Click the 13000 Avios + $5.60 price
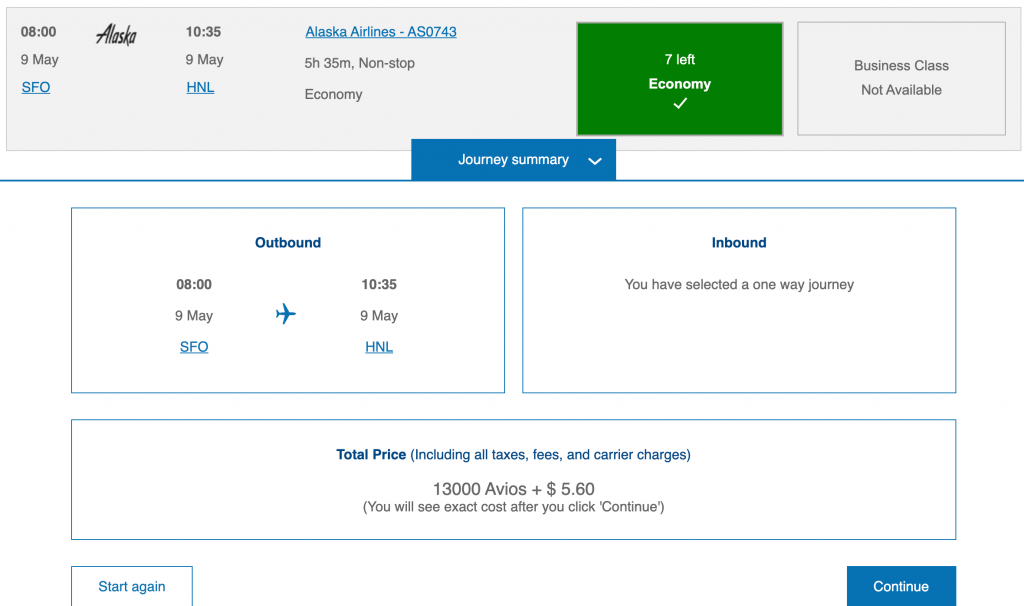Image resolution: width=1024 pixels, height=606 pixels. click(x=513, y=489)
